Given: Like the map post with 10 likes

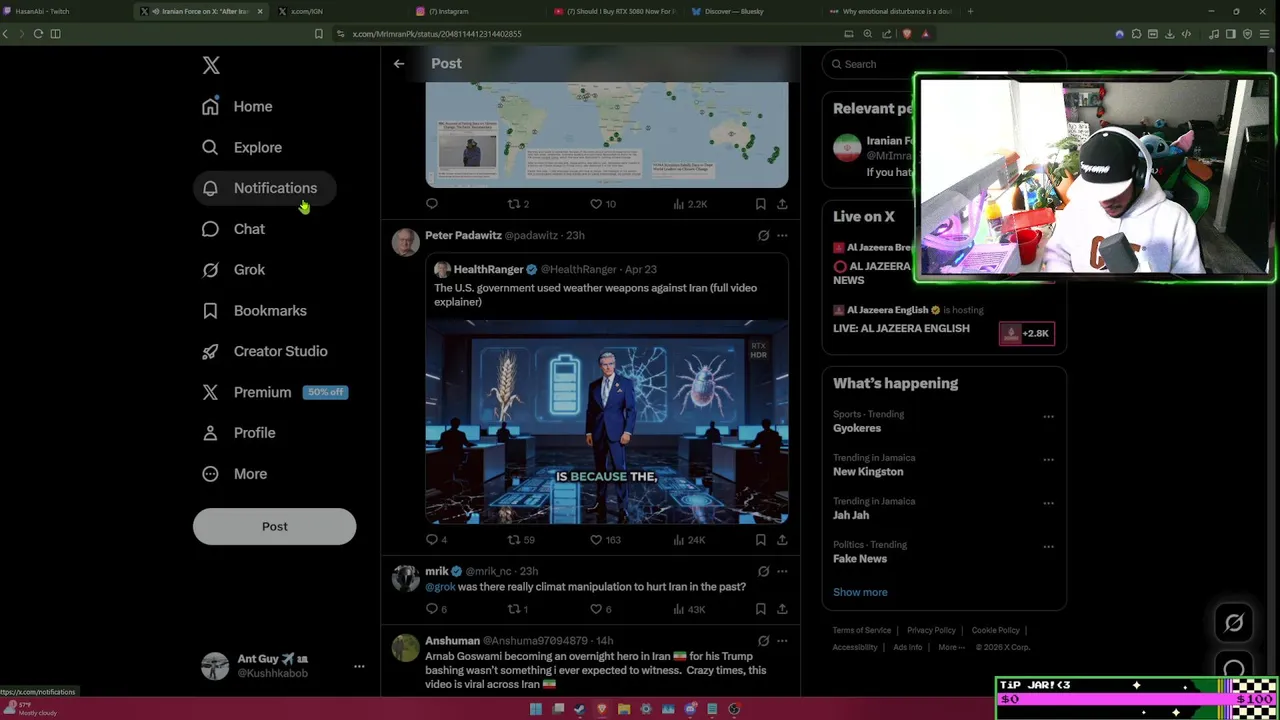Looking at the screenshot, I should coord(602,204).
